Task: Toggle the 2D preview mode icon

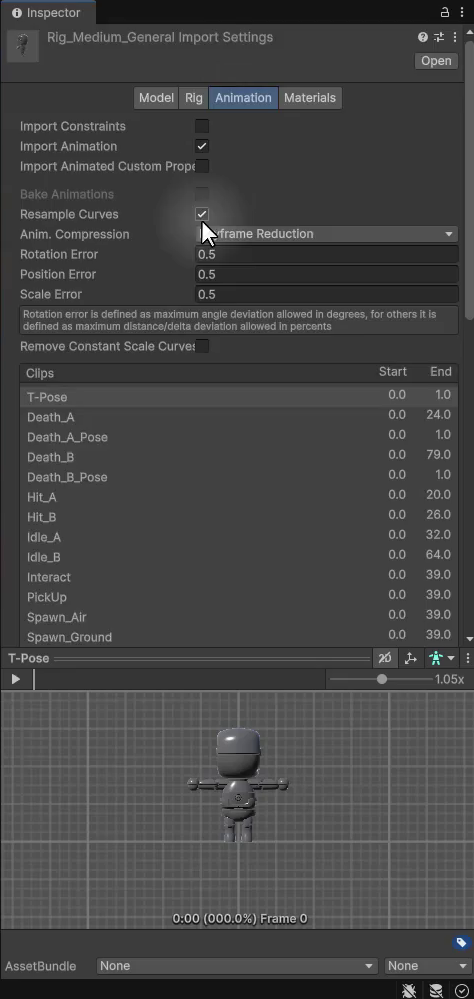Action: click(385, 658)
